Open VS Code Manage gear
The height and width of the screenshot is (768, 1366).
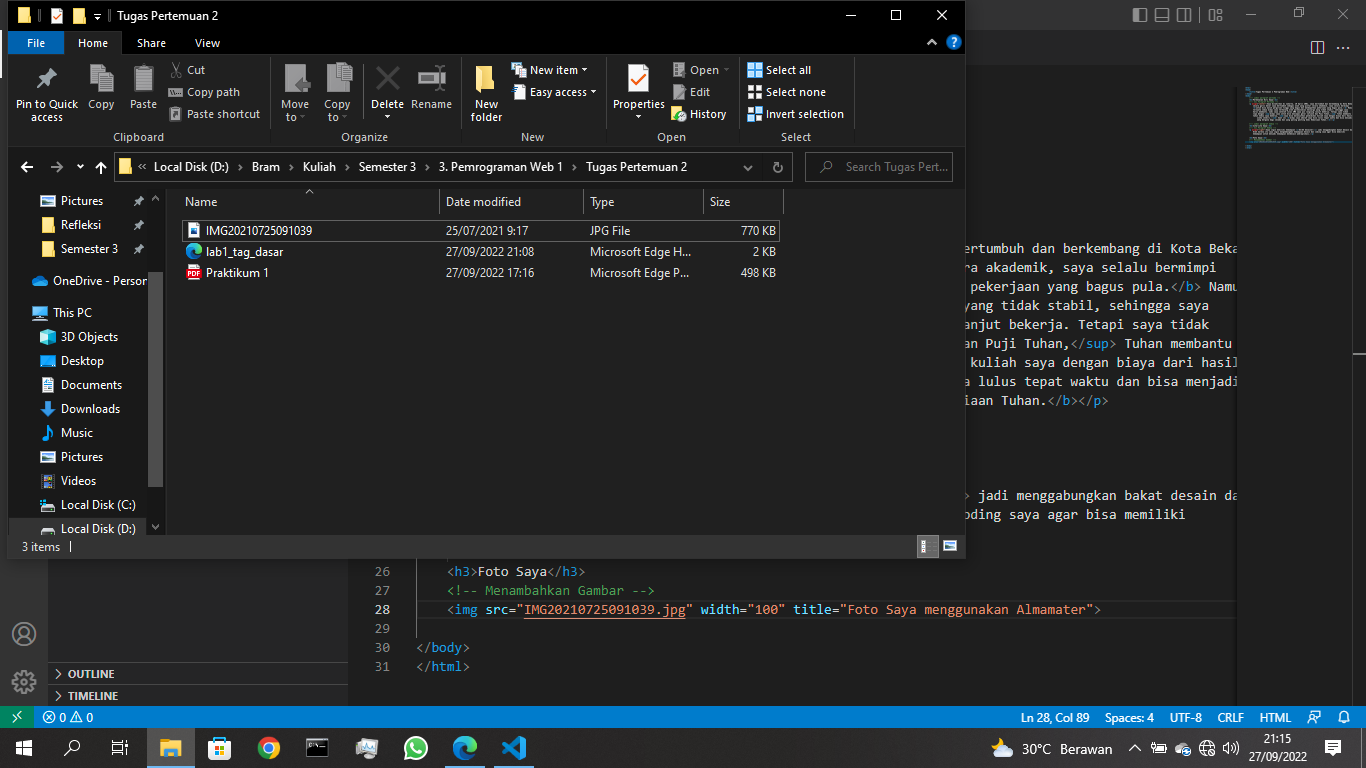pyautogui.click(x=24, y=682)
